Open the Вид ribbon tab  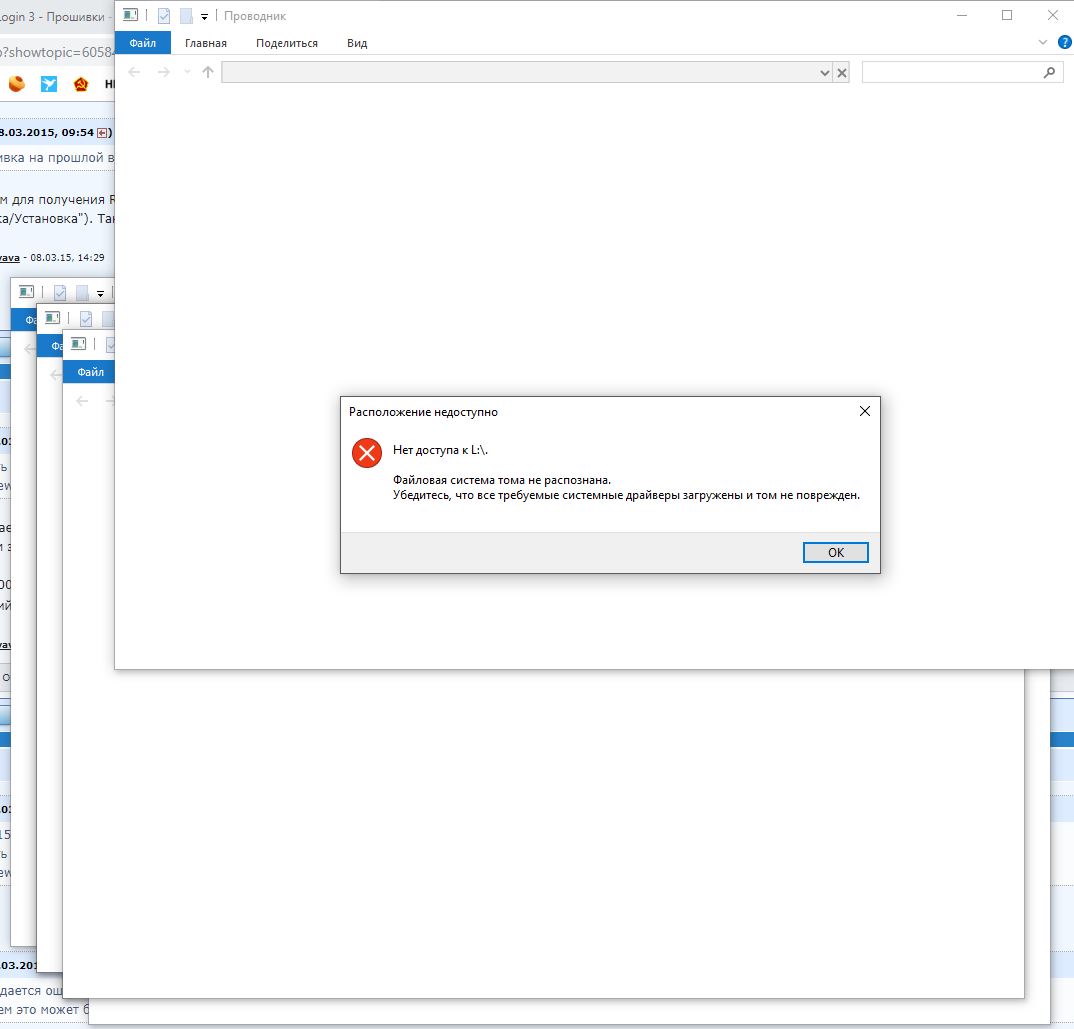(357, 43)
